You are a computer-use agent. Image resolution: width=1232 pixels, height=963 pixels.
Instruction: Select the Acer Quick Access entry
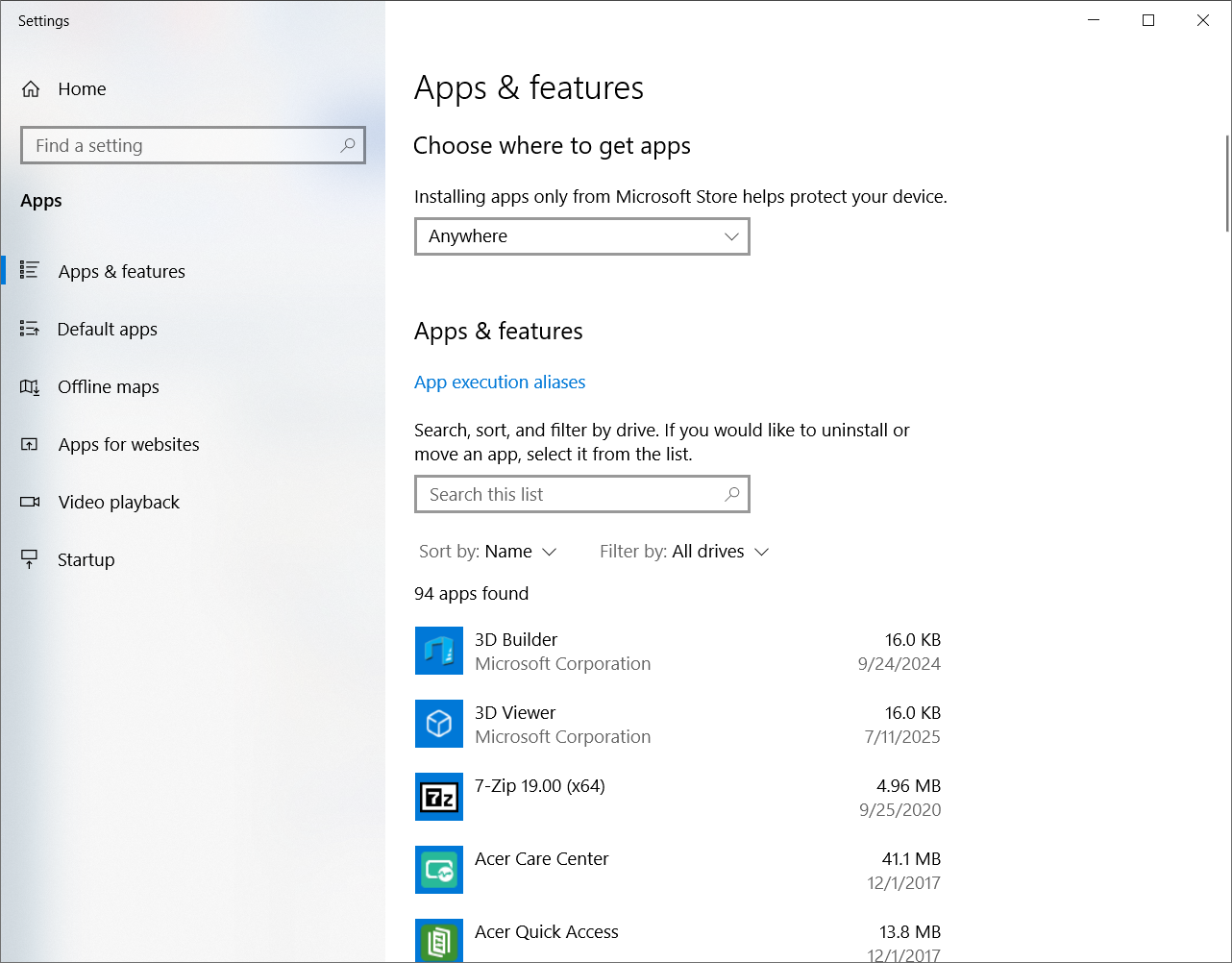[x=678, y=937]
